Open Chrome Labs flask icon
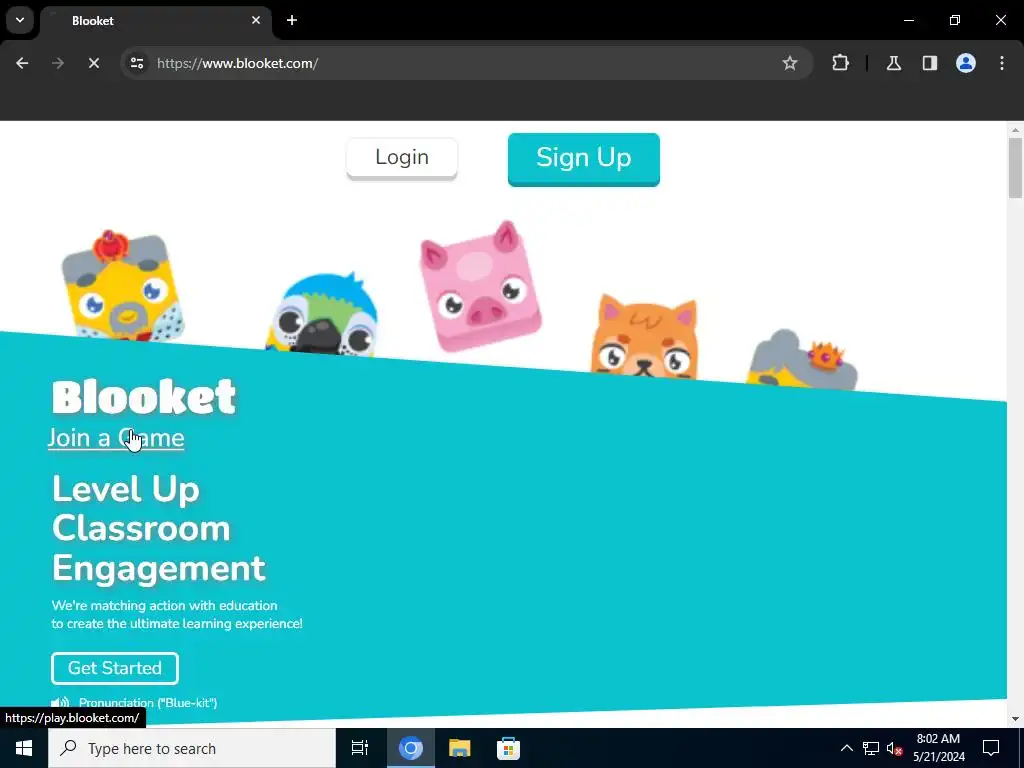The height and width of the screenshot is (768, 1024). pyautogui.click(x=893, y=63)
